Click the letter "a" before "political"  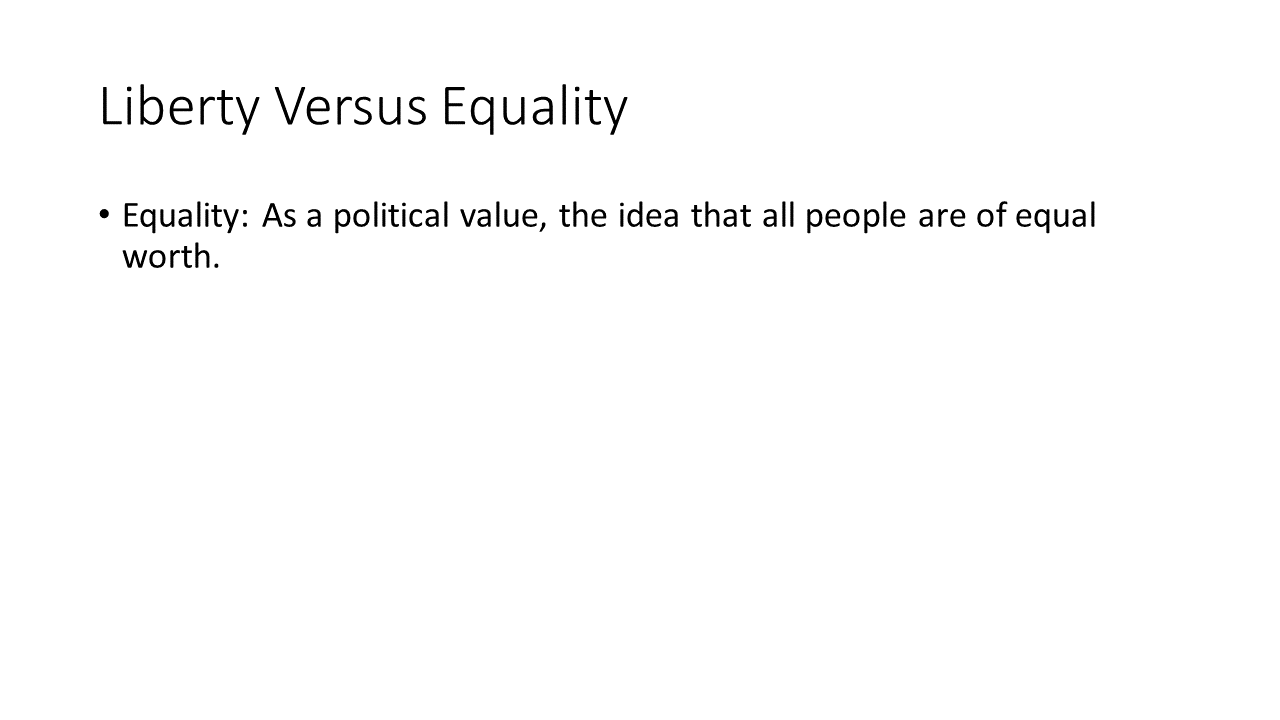pyautogui.click(x=315, y=218)
